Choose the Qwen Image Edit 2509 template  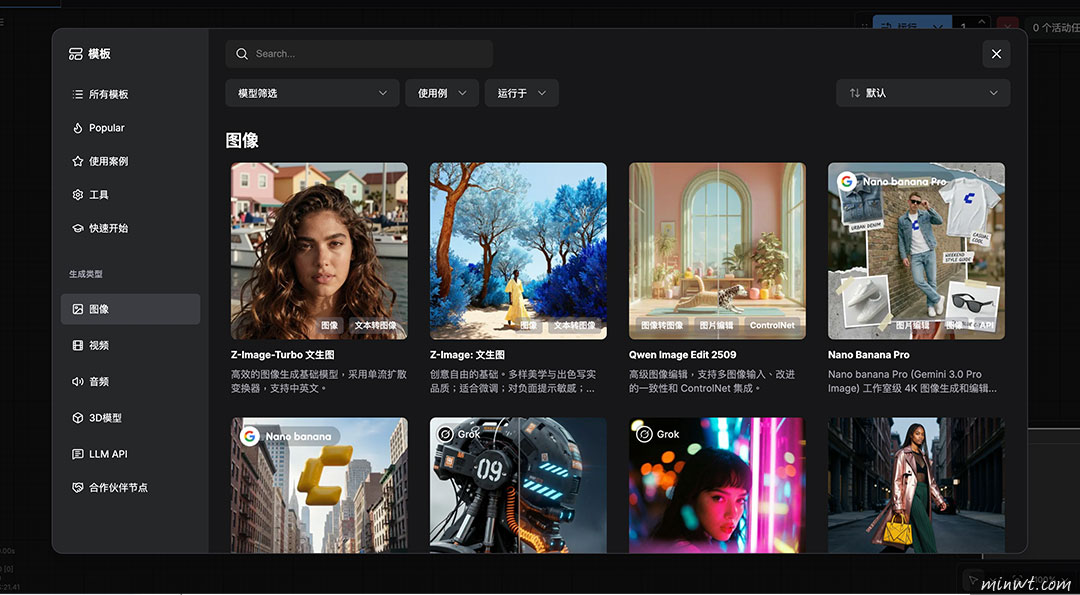[x=717, y=250]
